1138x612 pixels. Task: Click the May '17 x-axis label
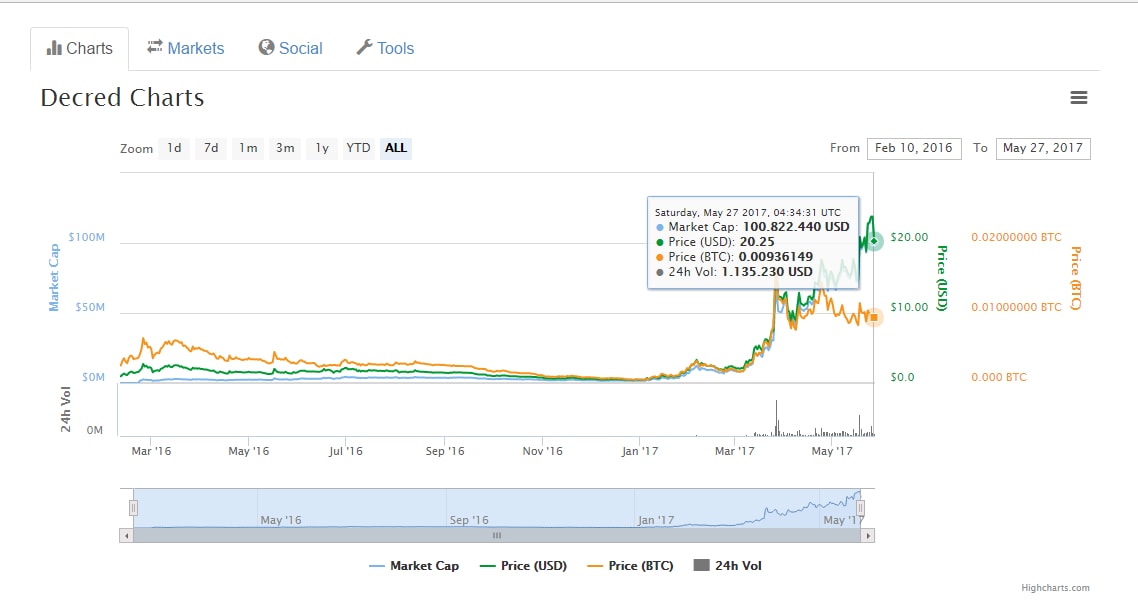click(x=832, y=451)
